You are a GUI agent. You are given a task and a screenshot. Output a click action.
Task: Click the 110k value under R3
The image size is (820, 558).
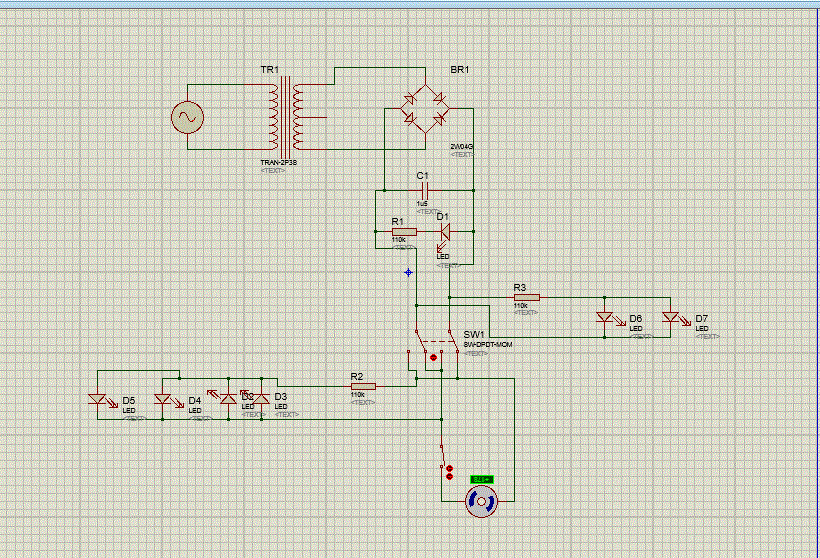520,305
